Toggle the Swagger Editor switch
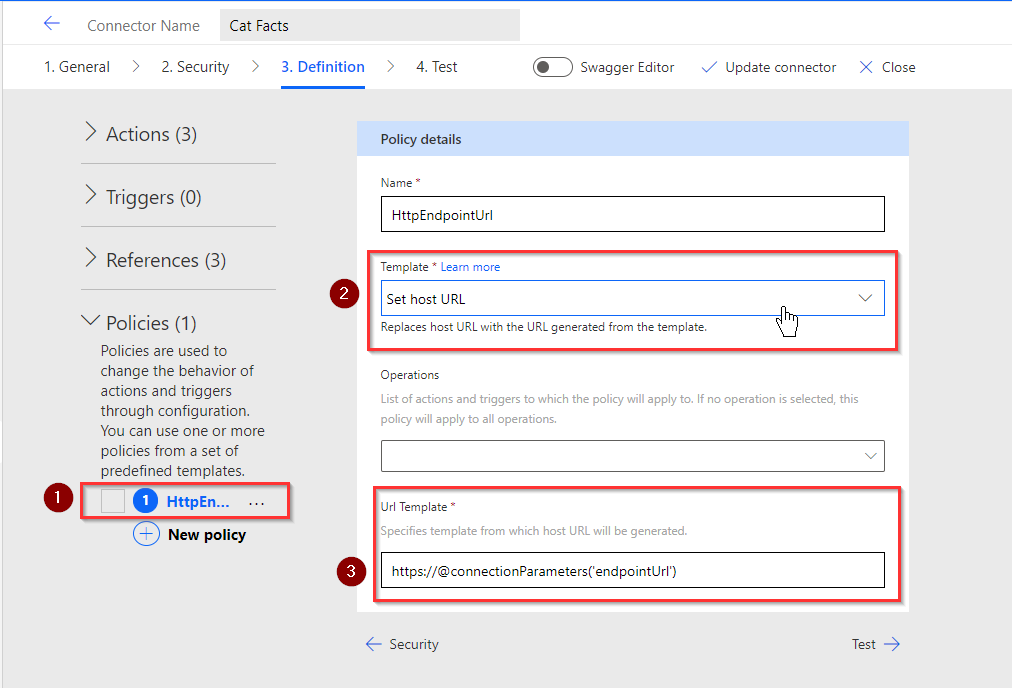1012x688 pixels. 552,67
